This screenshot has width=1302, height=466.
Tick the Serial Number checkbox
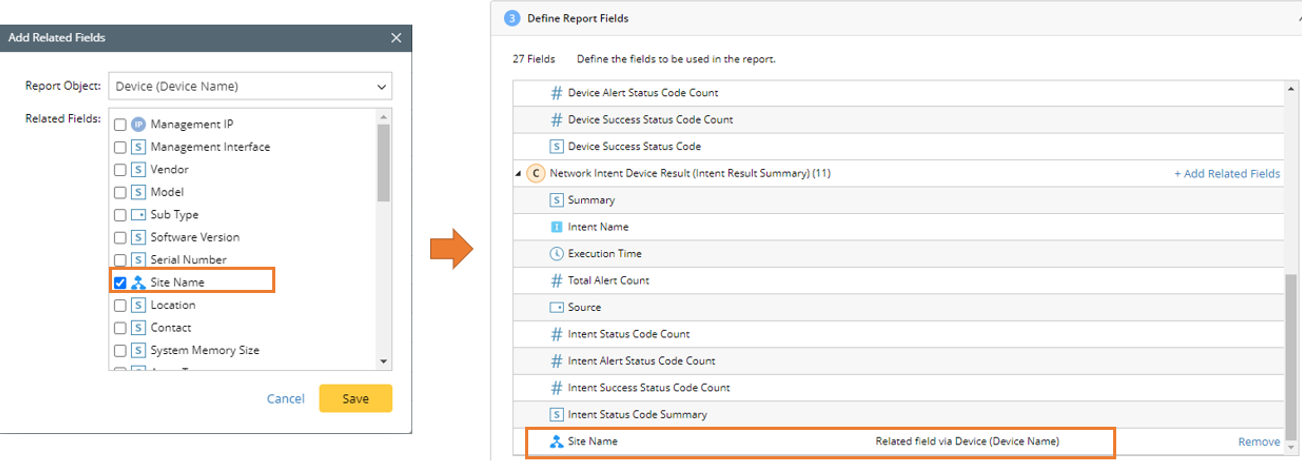(x=120, y=260)
